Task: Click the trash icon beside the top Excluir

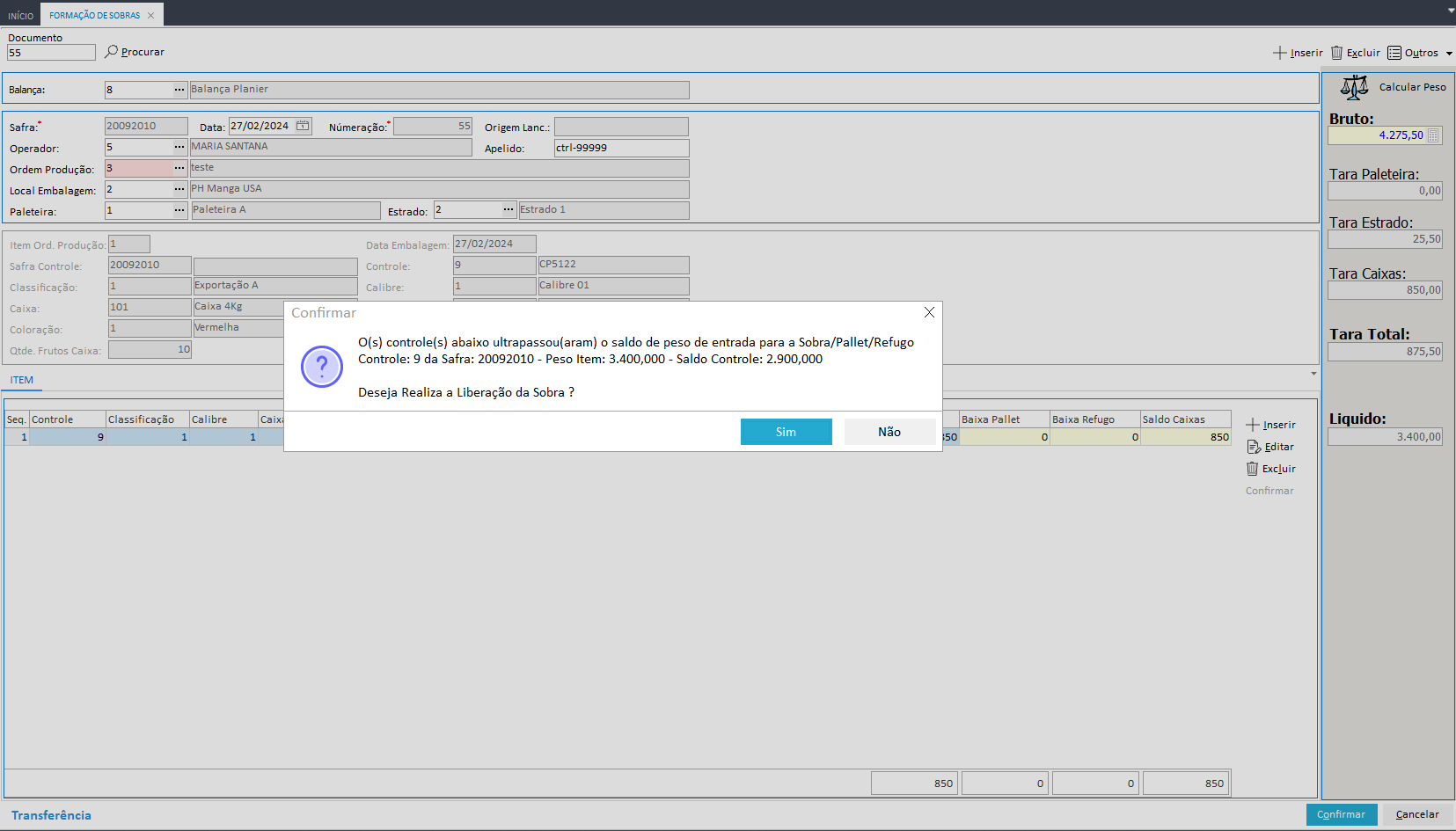Action: 1337,53
